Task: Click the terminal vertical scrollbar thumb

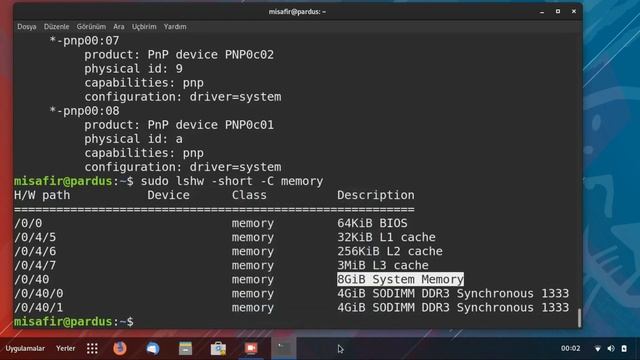Action: click(579, 318)
